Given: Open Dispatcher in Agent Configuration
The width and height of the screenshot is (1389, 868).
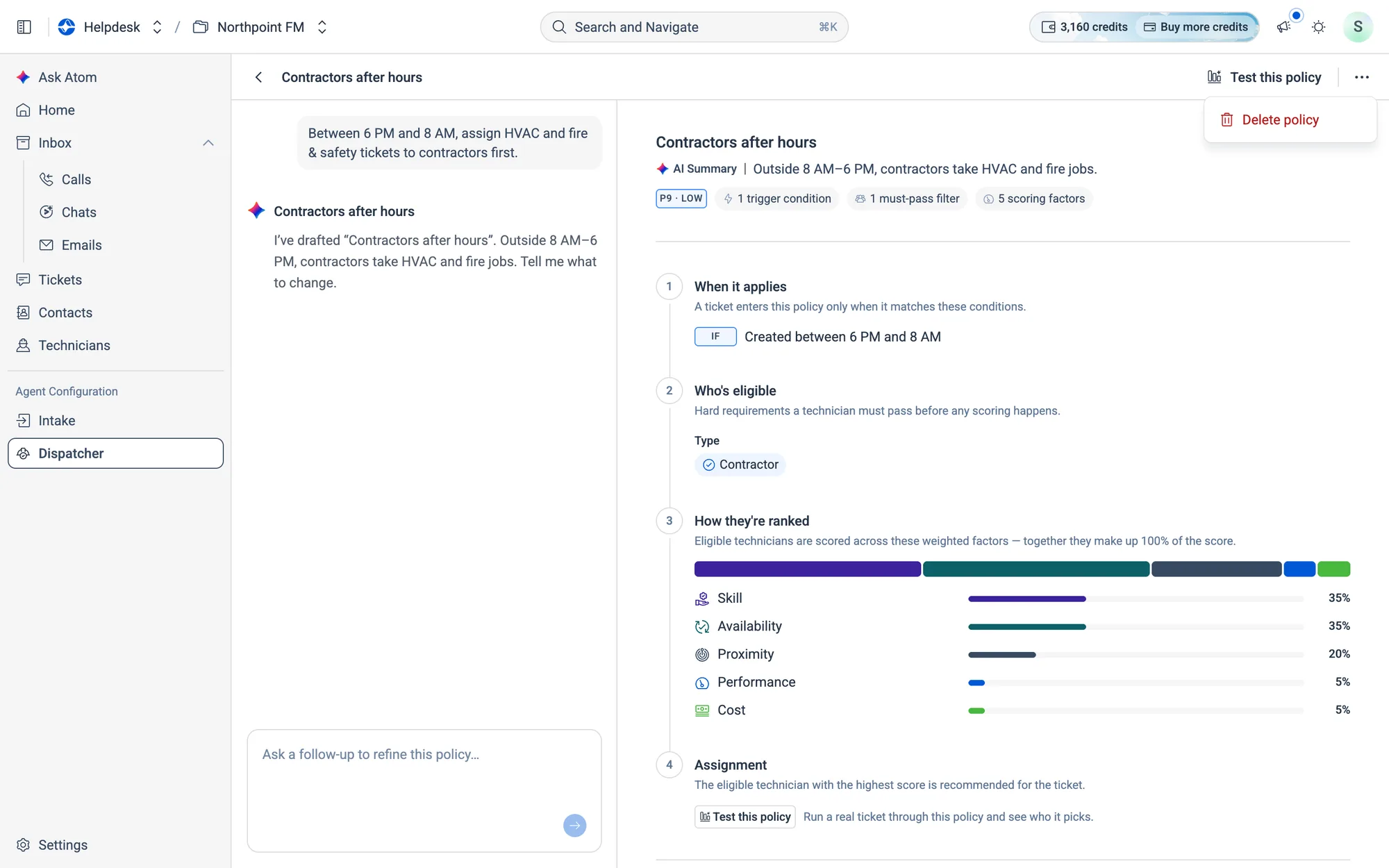Looking at the screenshot, I should tap(115, 453).
